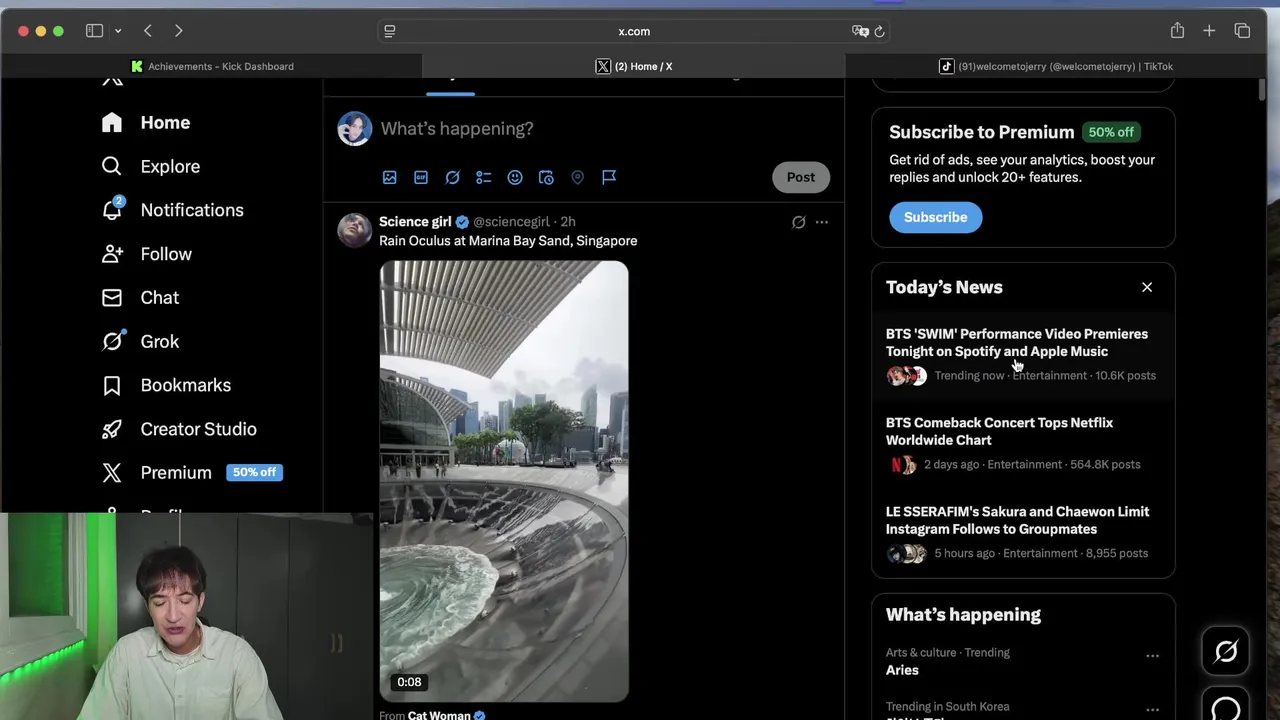The height and width of the screenshot is (720, 1280).
Task: Add a poll to the post
Action: (484, 177)
